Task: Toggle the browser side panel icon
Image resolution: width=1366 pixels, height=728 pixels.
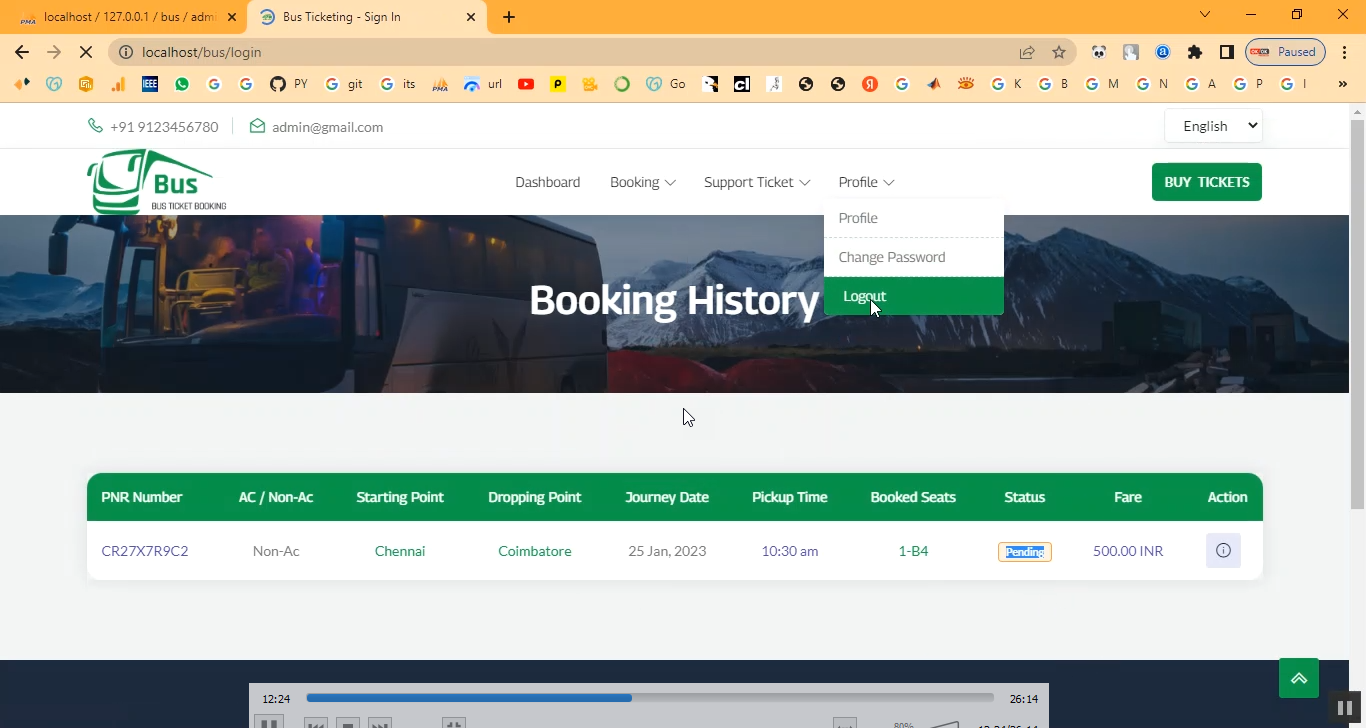Action: (1226, 52)
